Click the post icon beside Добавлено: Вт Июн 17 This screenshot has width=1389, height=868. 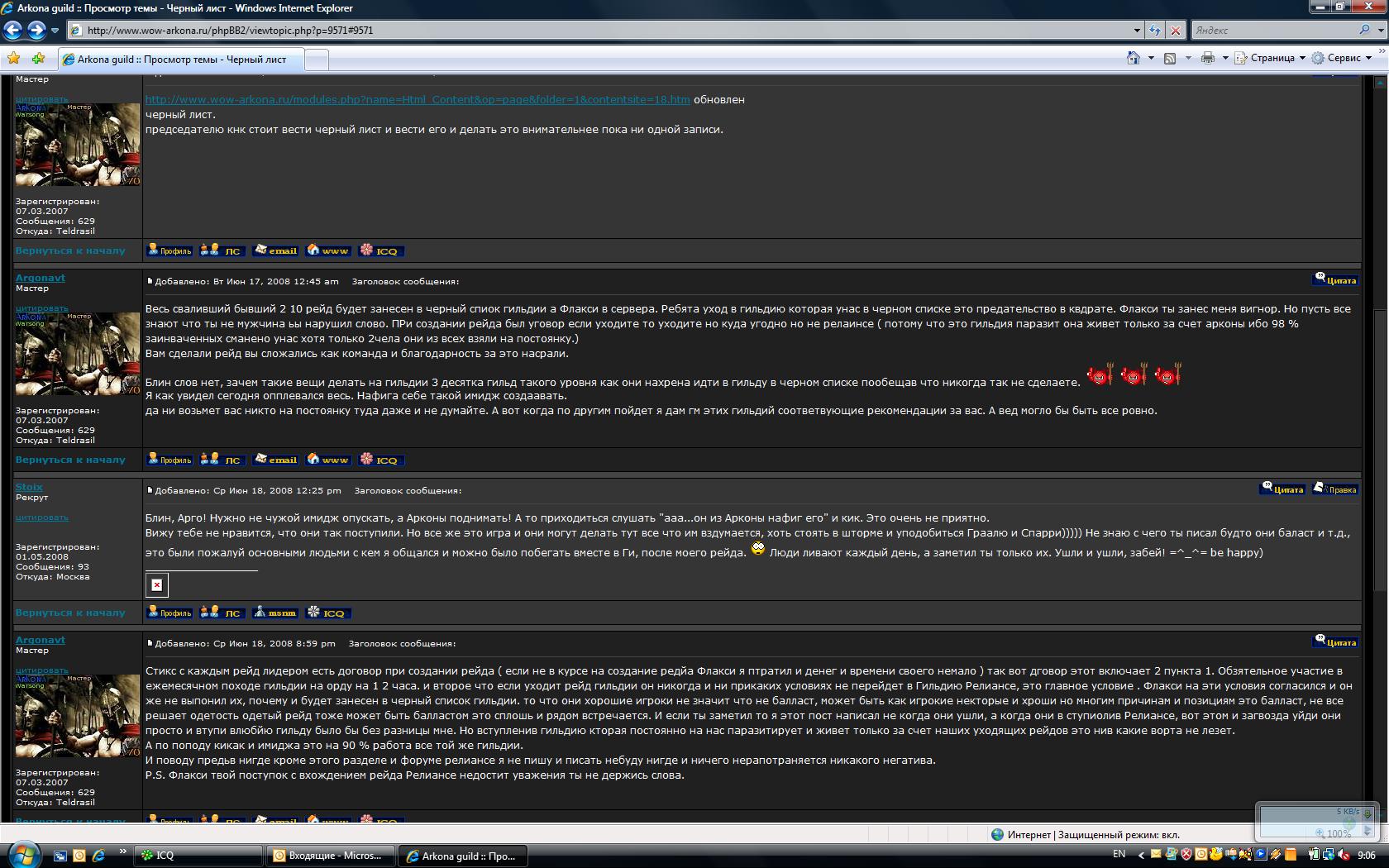(150, 281)
